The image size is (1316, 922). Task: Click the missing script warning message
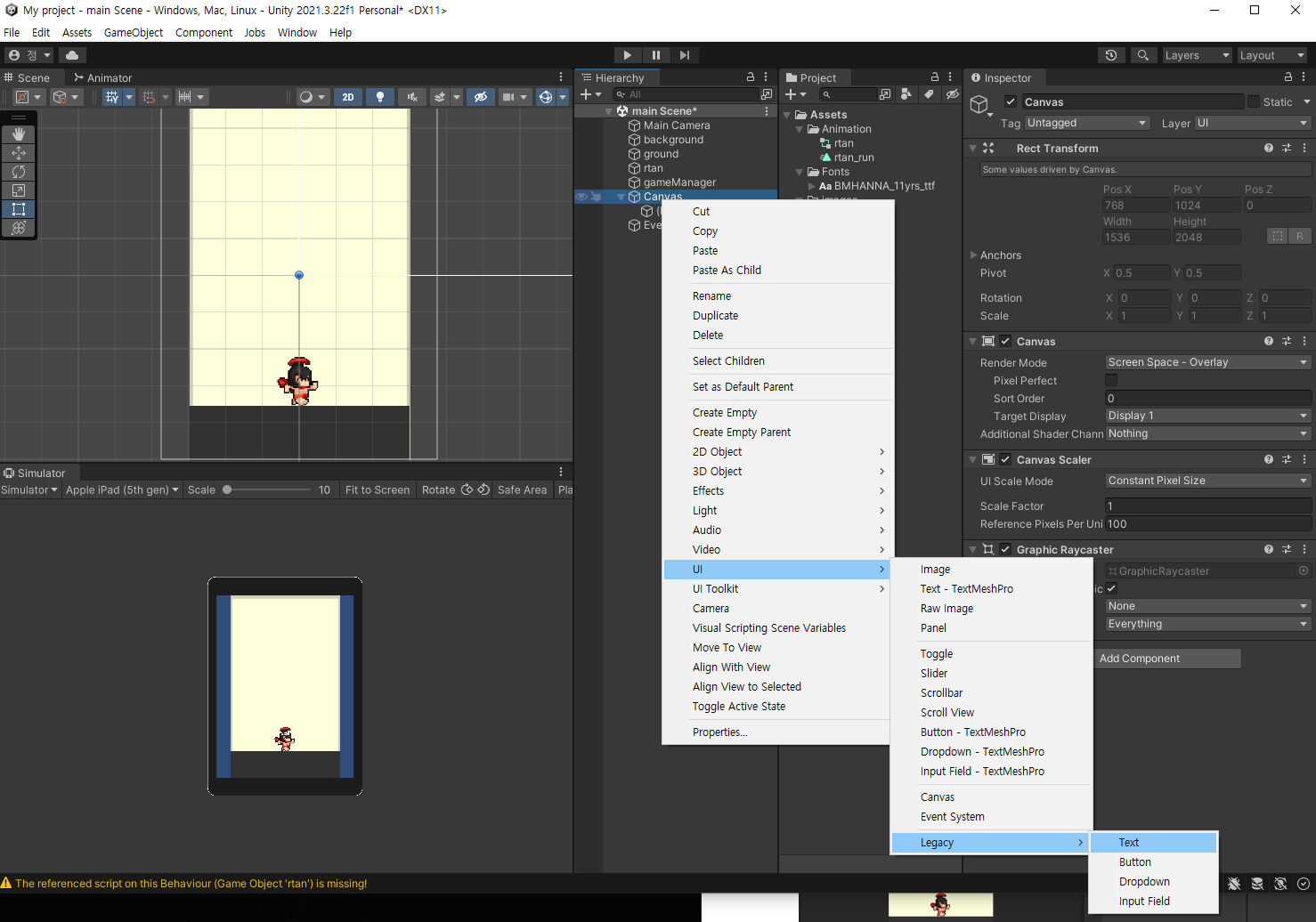click(191, 884)
